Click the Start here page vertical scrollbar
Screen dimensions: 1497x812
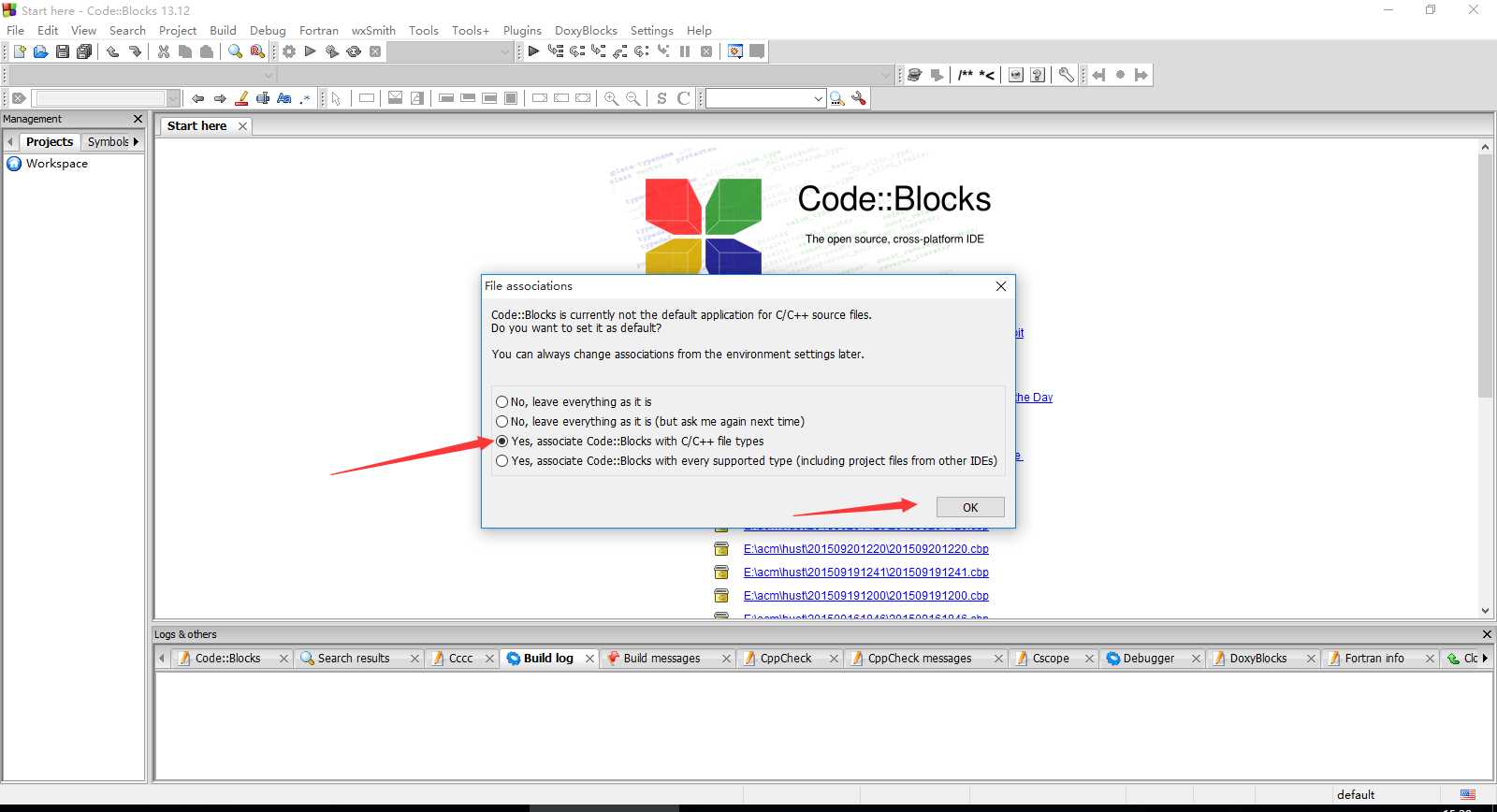pyautogui.click(x=1485, y=276)
